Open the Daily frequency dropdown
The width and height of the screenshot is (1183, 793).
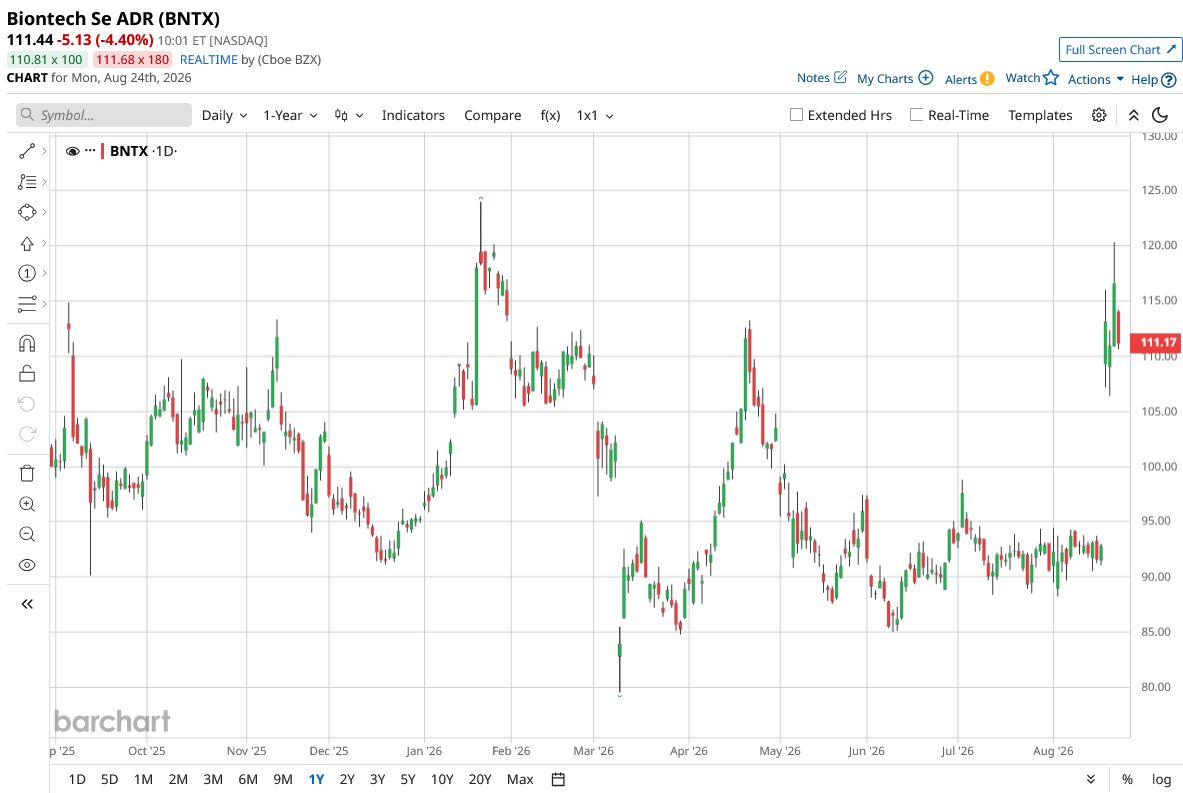point(224,115)
